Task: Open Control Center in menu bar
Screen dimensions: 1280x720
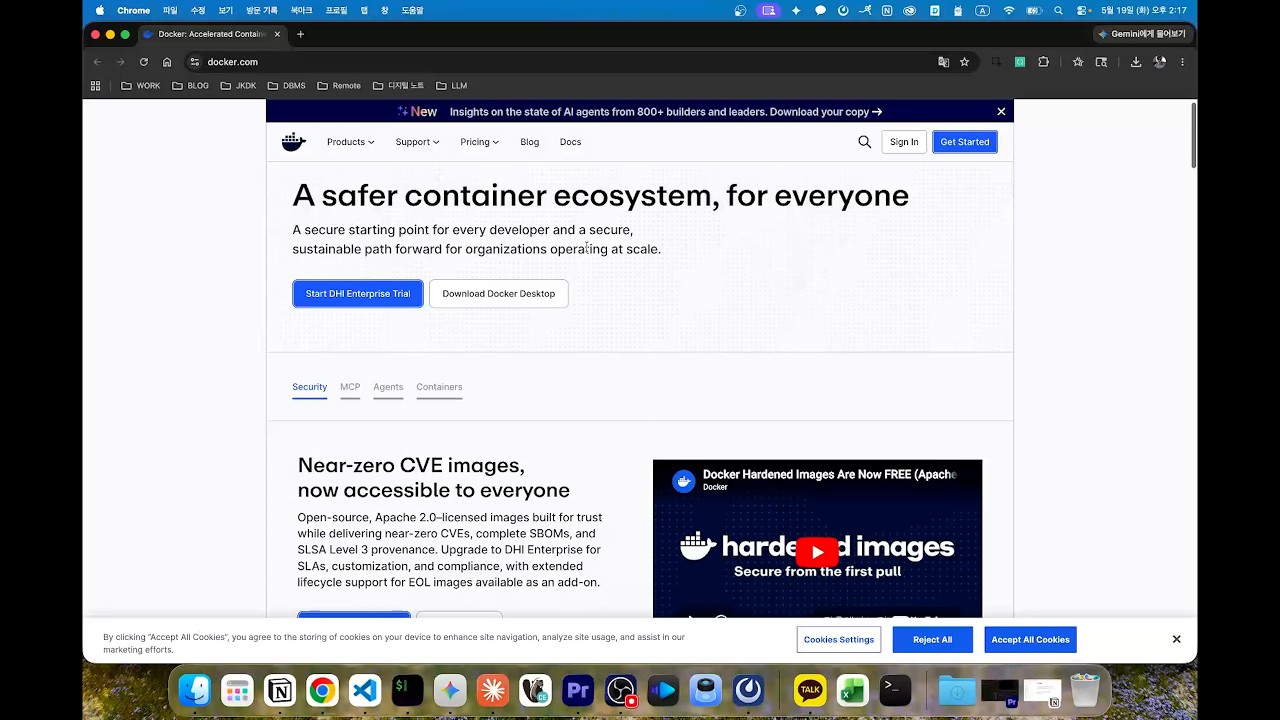Action: [x=1083, y=10]
